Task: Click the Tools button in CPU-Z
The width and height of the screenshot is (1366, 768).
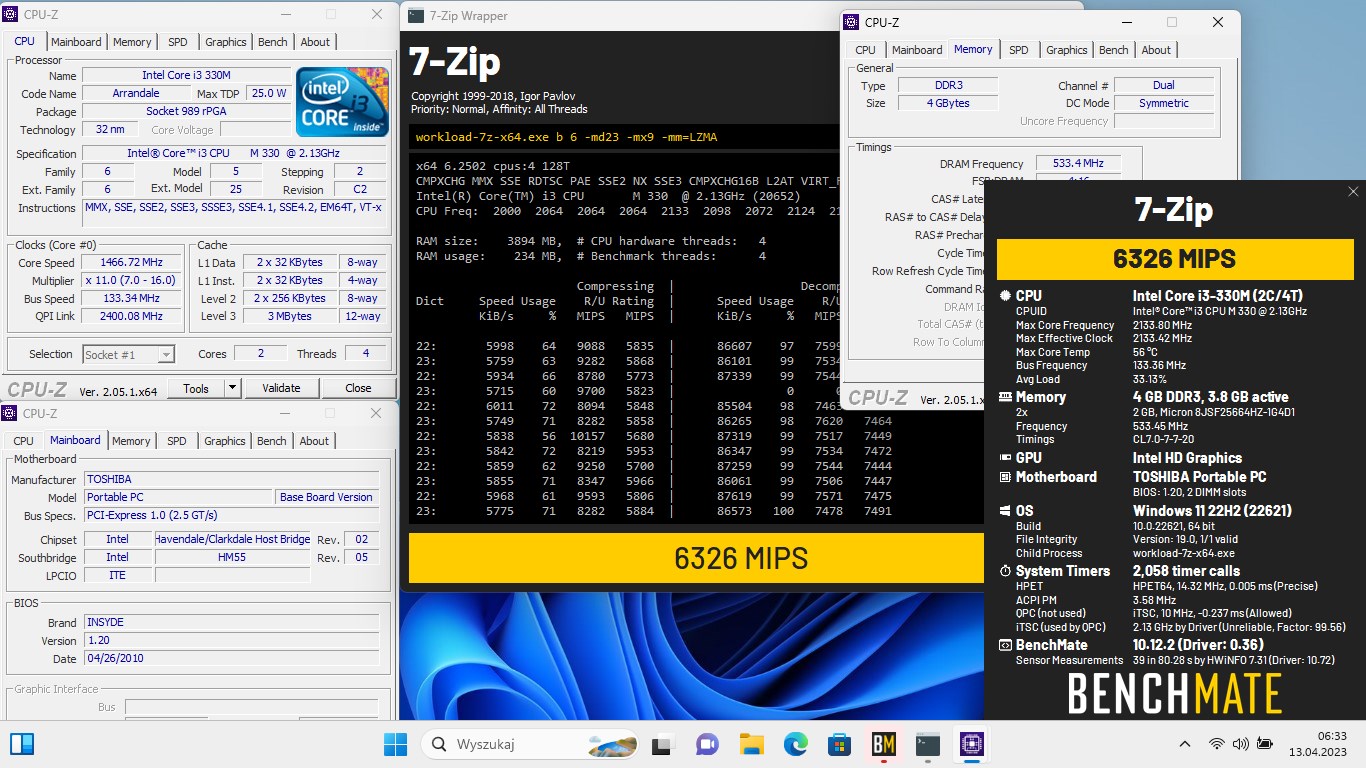Action: 196,388
